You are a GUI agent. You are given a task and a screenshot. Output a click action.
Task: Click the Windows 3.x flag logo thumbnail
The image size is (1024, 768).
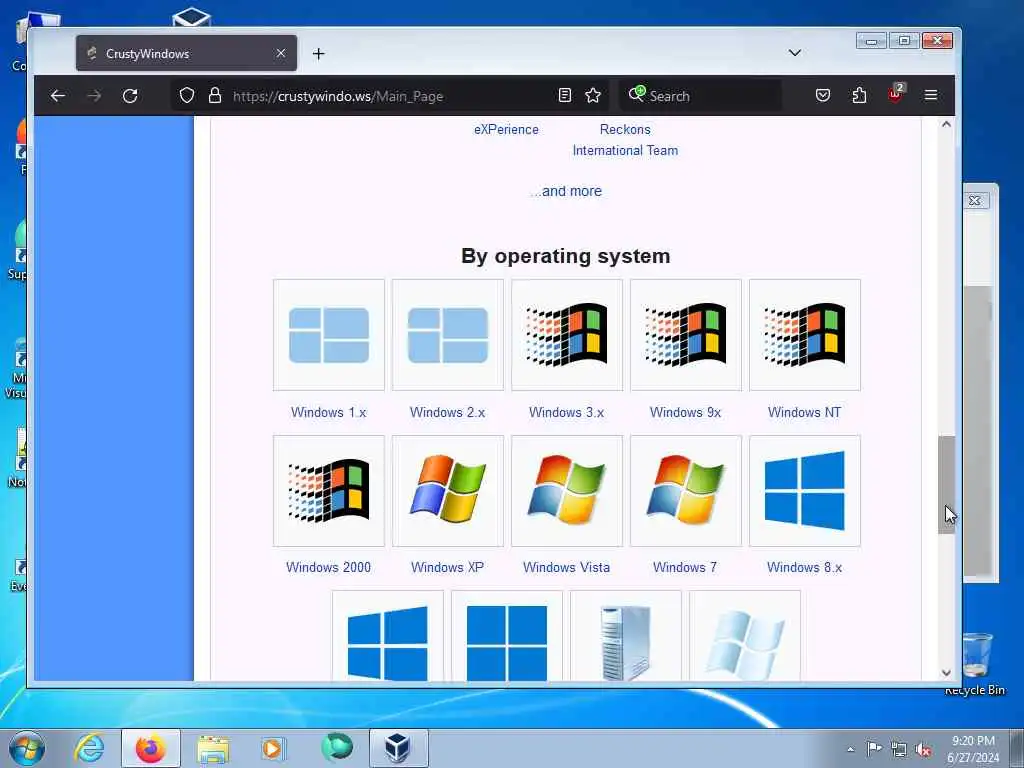click(x=567, y=335)
